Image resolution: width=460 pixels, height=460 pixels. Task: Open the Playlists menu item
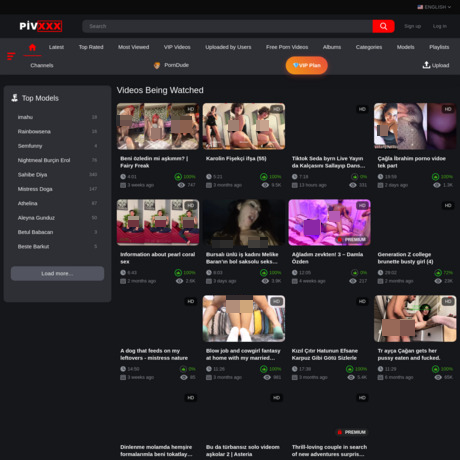pyautogui.click(x=439, y=47)
